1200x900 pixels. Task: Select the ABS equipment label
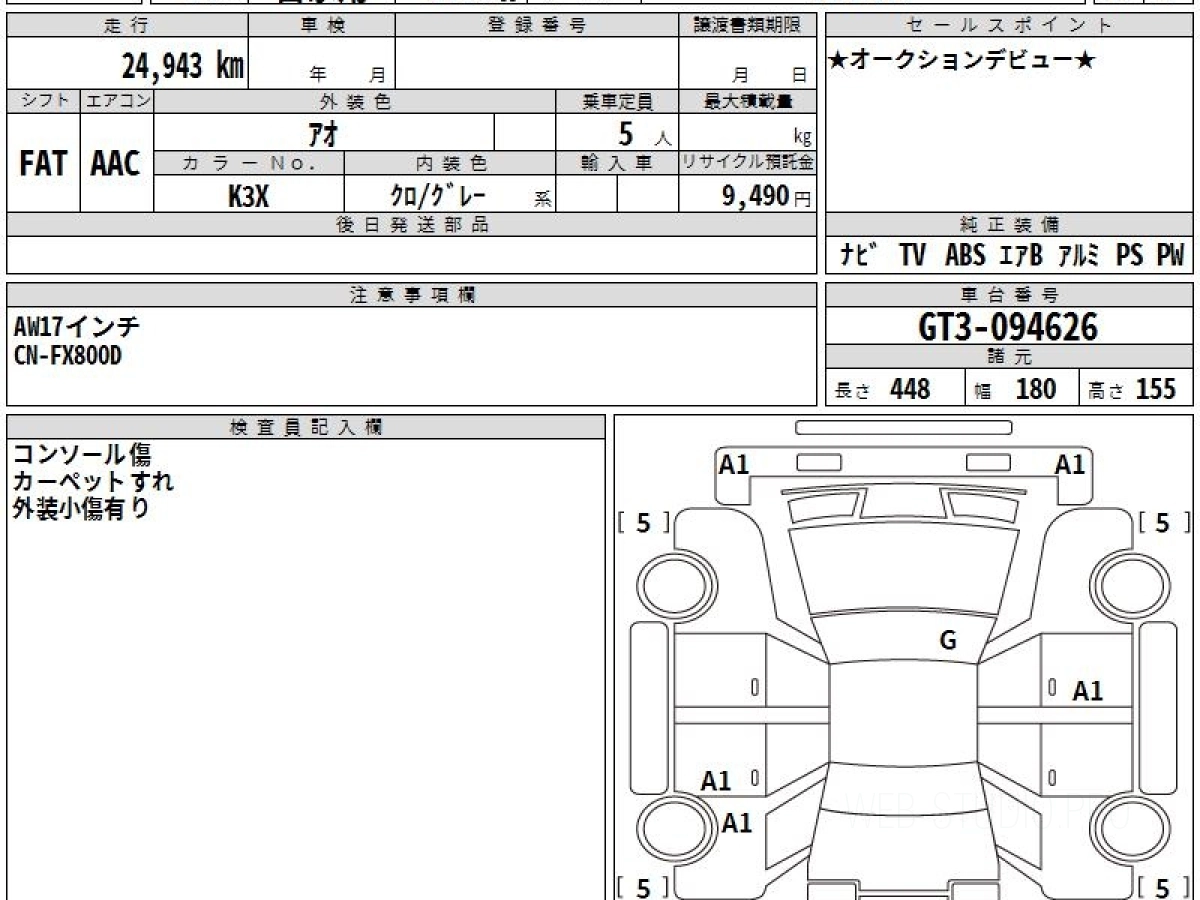tap(964, 256)
